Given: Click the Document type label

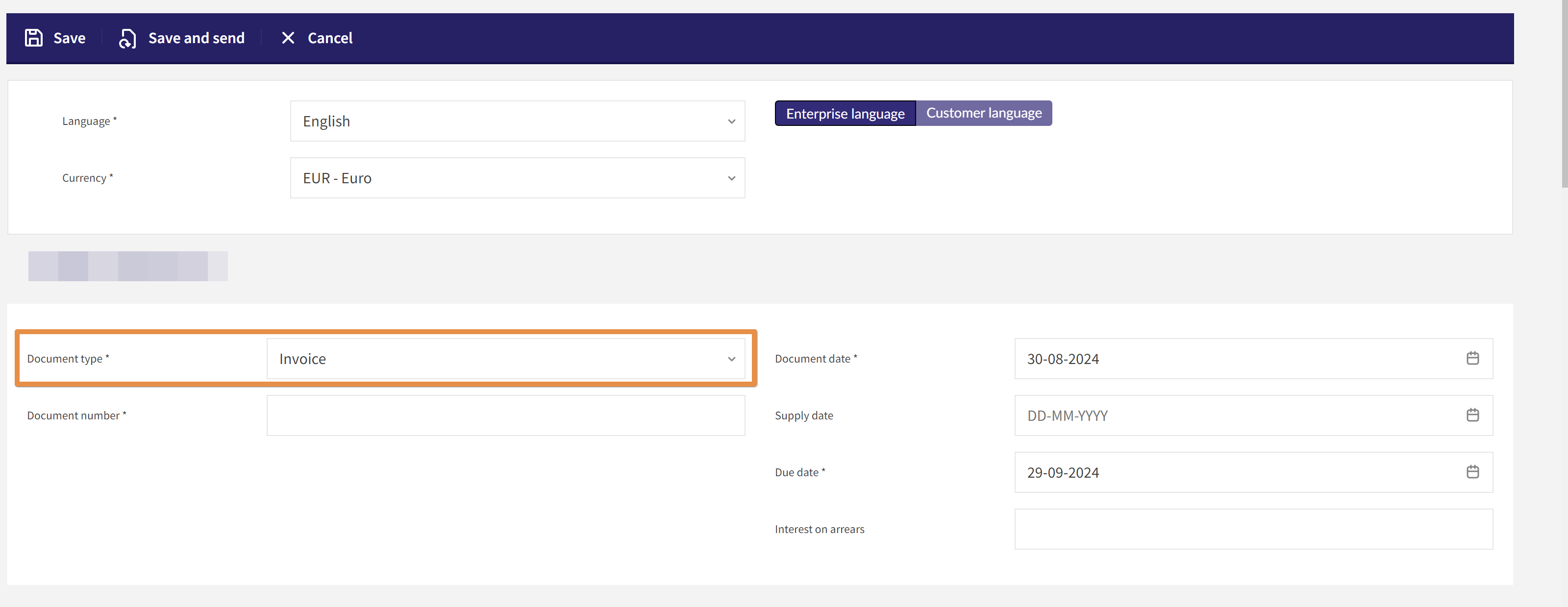Looking at the screenshot, I should (x=68, y=358).
